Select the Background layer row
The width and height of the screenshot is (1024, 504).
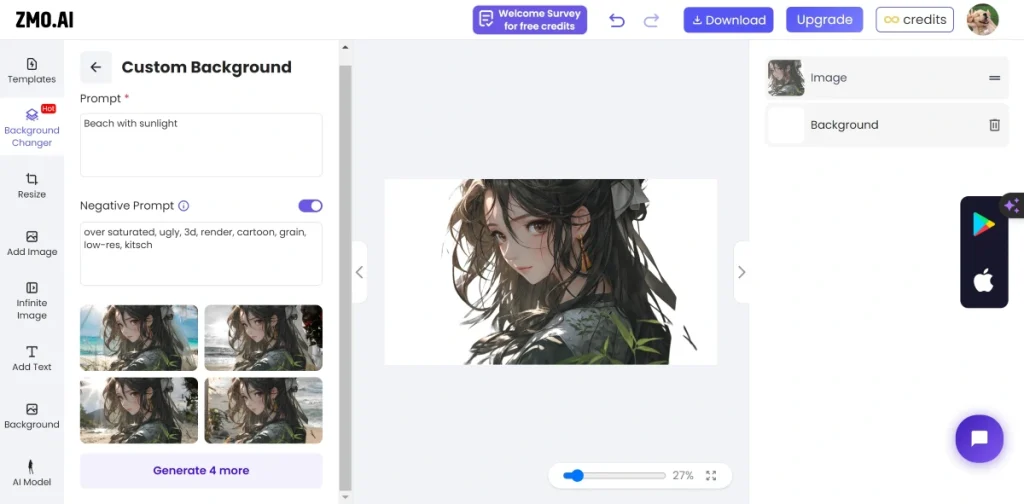click(x=887, y=125)
